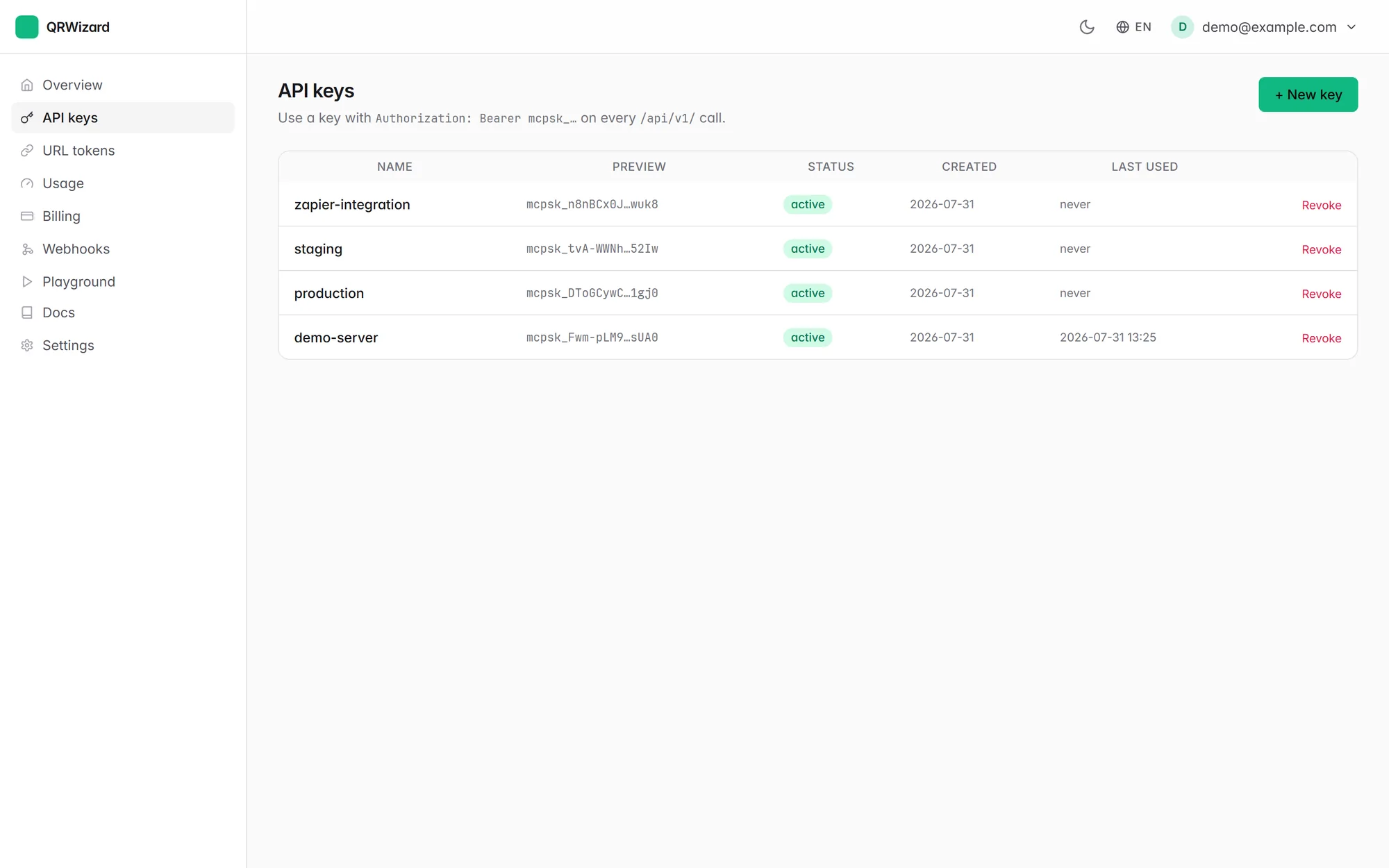Create a key with New key button
The image size is (1389, 868).
(x=1308, y=94)
